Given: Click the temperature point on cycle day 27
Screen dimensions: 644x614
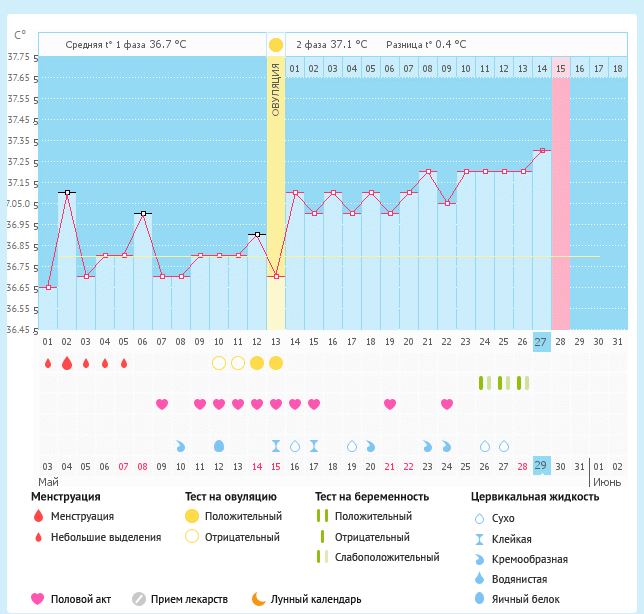Looking at the screenshot, I should [x=542, y=151].
